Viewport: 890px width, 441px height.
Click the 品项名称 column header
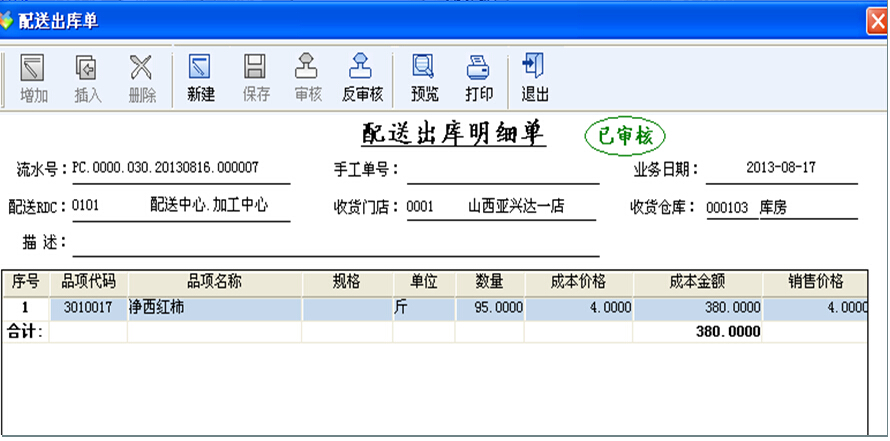[214, 282]
